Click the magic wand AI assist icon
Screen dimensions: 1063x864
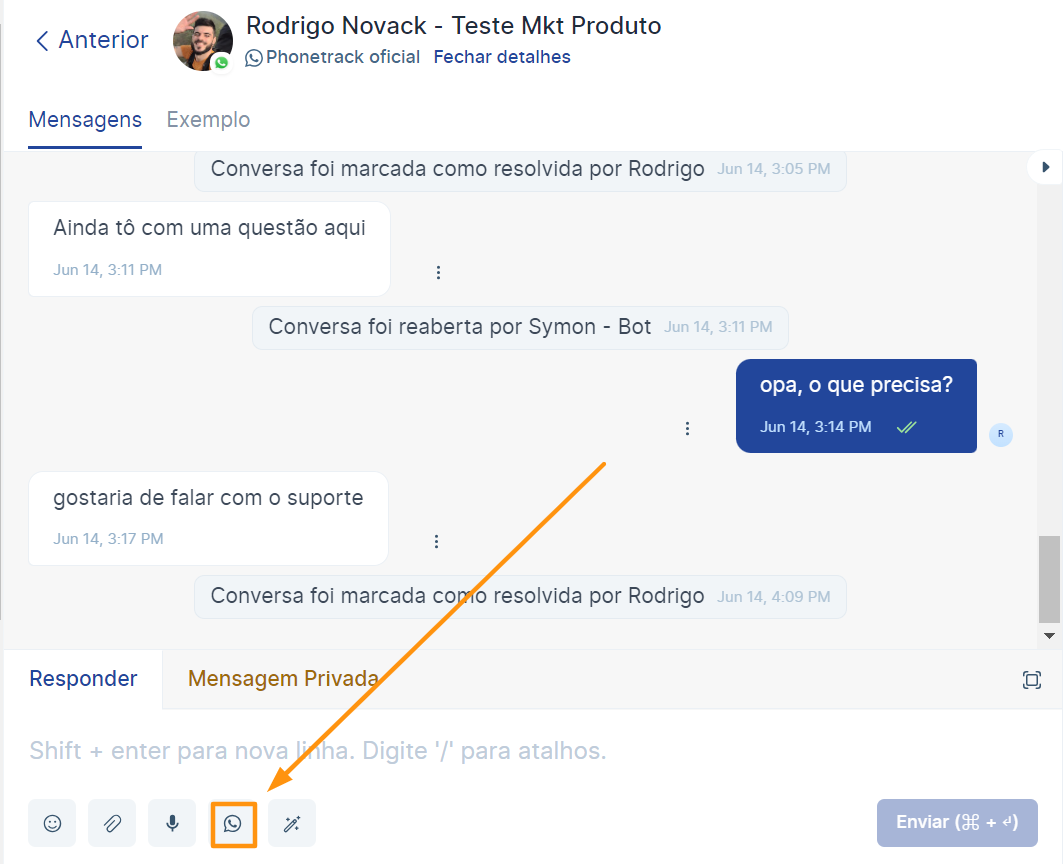[x=292, y=823]
